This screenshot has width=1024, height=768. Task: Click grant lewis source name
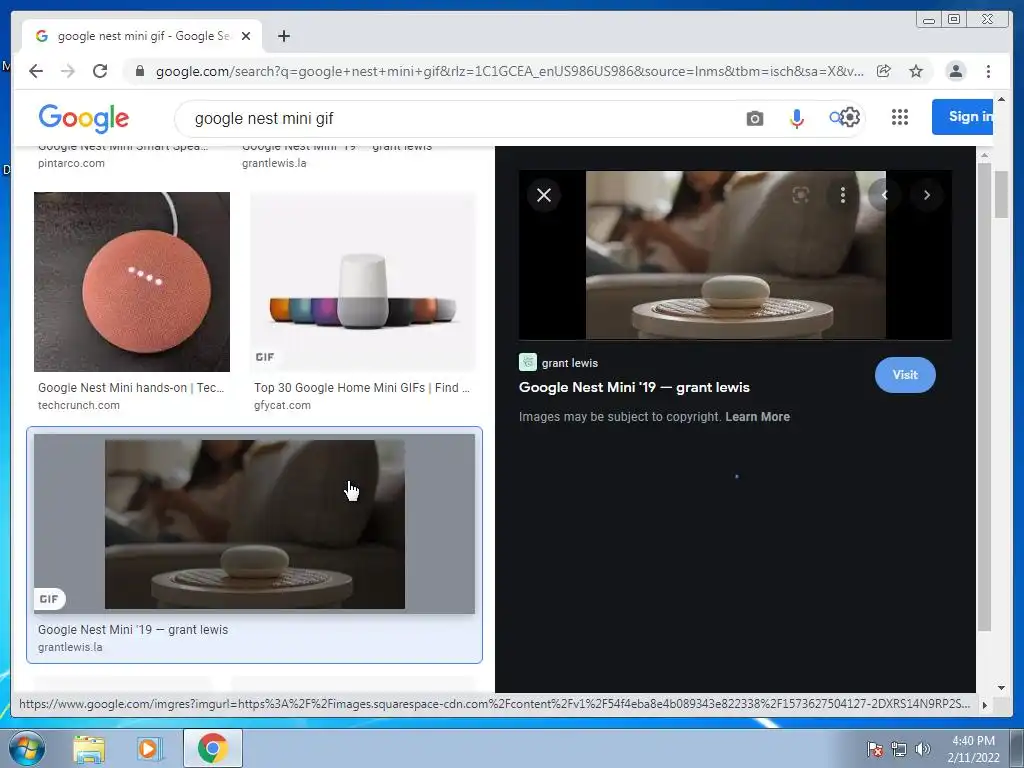tap(569, 363)
